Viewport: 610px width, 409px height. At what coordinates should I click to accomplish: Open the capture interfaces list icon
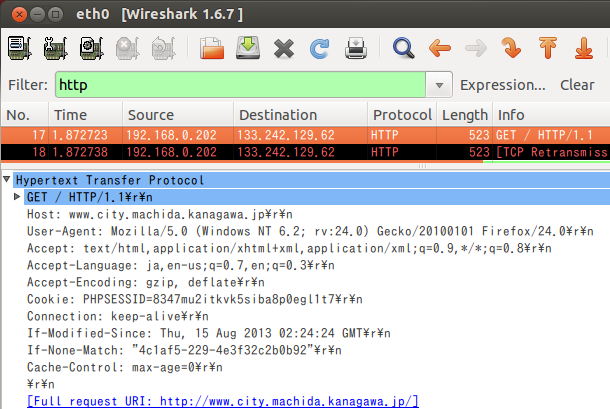coord(19,48)
